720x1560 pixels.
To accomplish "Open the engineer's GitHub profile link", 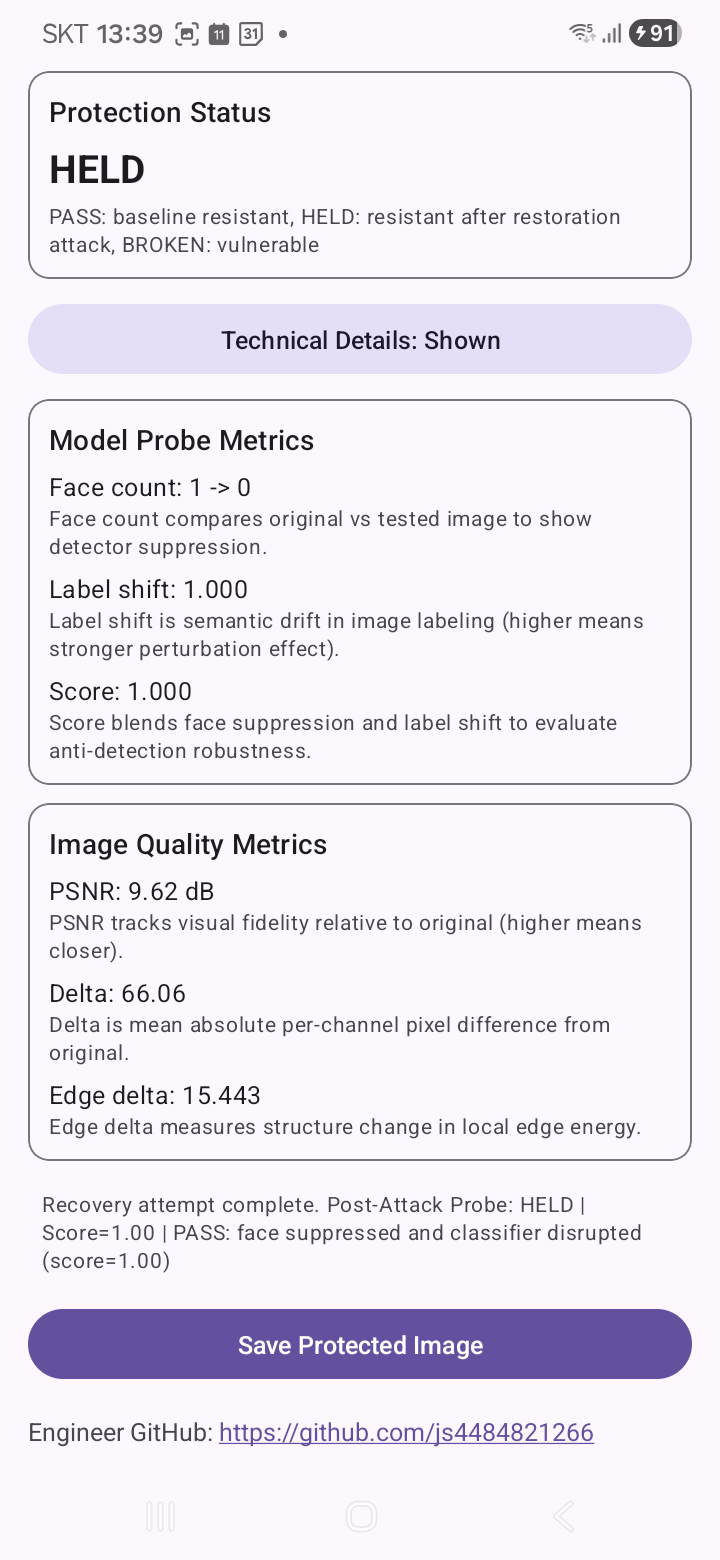I will point(406,1433).
